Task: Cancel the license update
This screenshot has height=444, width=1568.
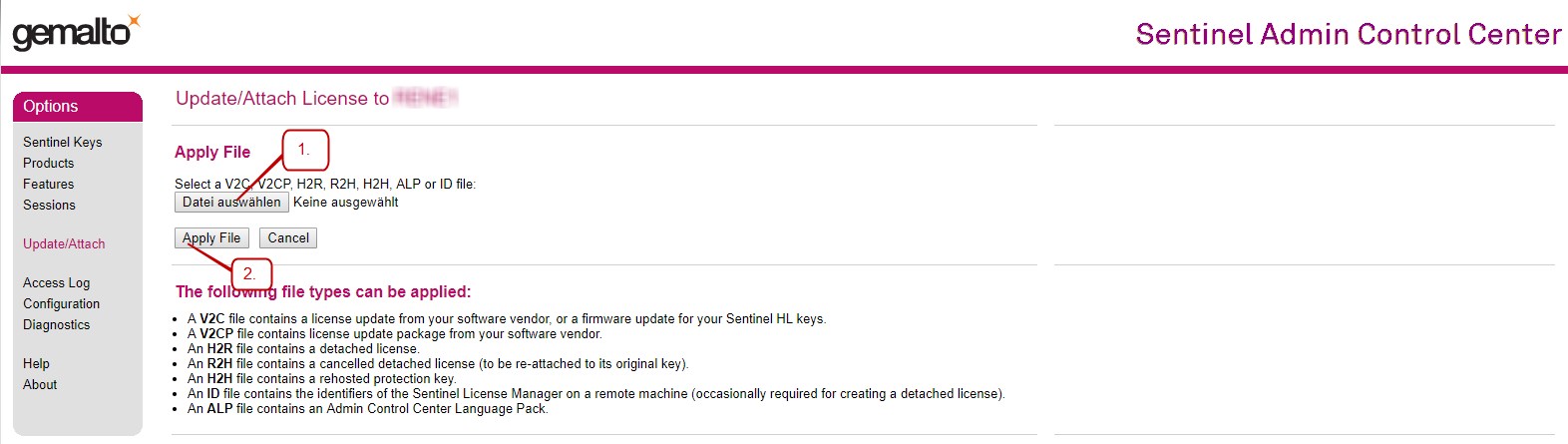Action: click(288, 238)
